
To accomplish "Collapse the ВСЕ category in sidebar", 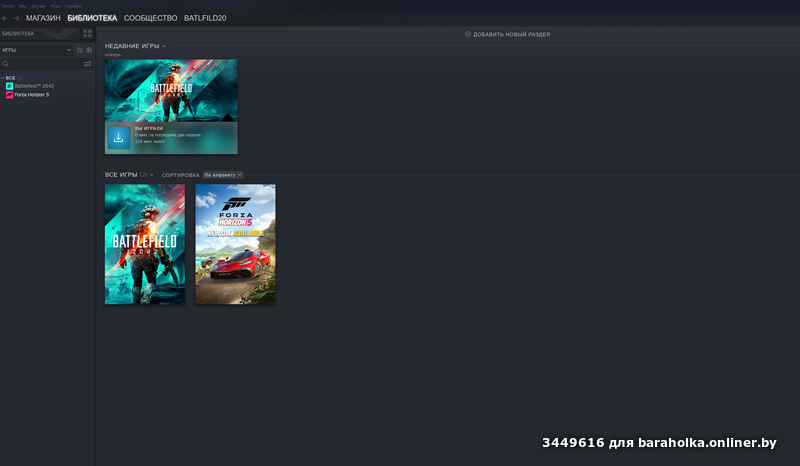I will point(3,78).
